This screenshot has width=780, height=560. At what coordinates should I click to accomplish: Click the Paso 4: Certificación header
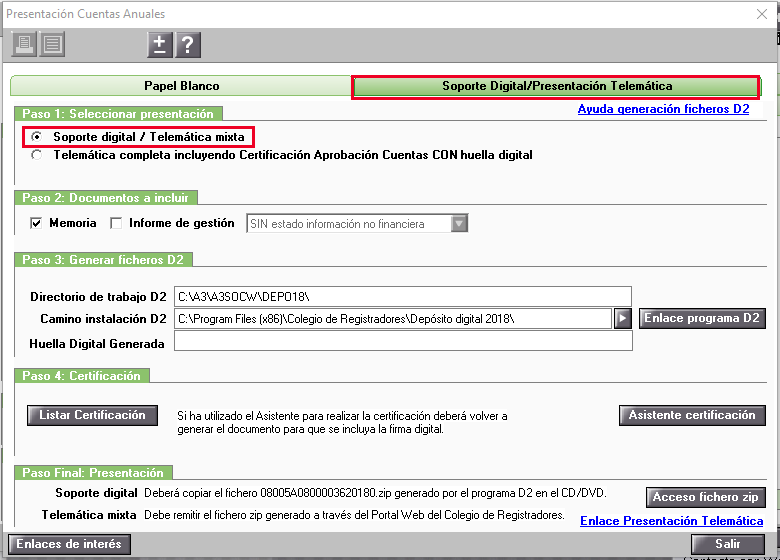(82, 375)
